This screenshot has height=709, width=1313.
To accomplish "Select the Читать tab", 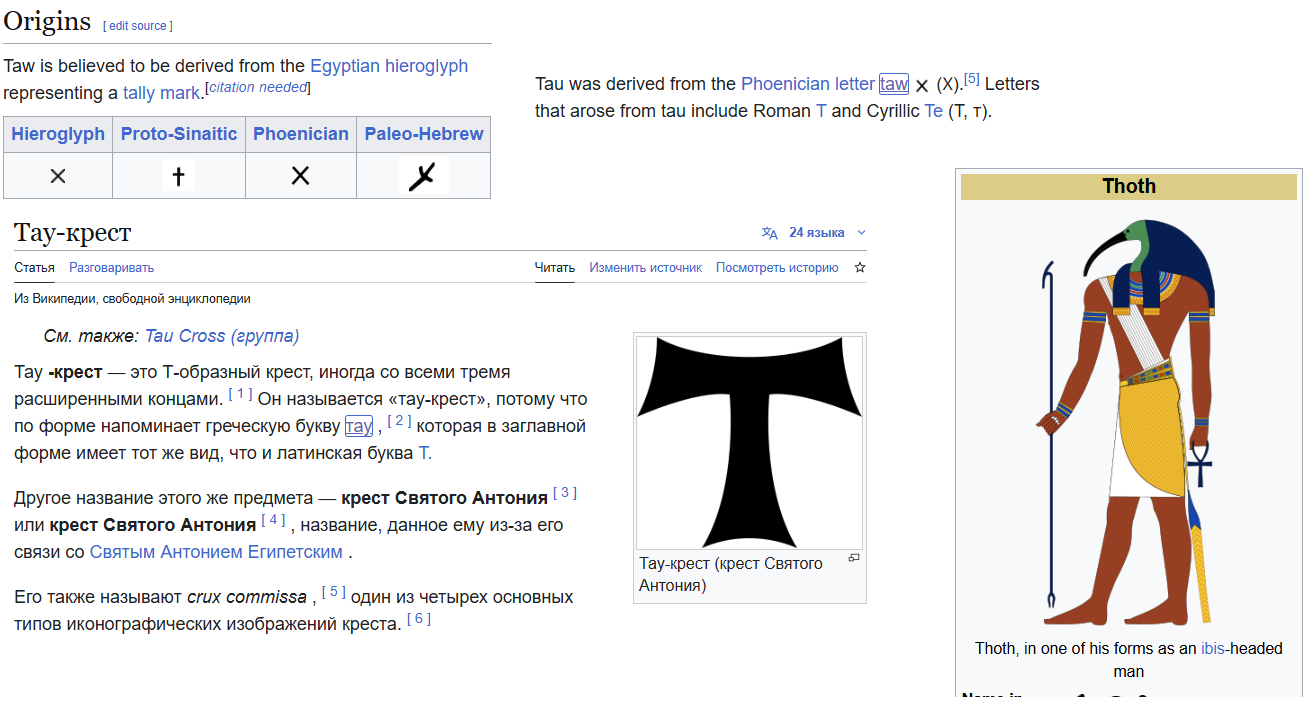I will 555,268.
